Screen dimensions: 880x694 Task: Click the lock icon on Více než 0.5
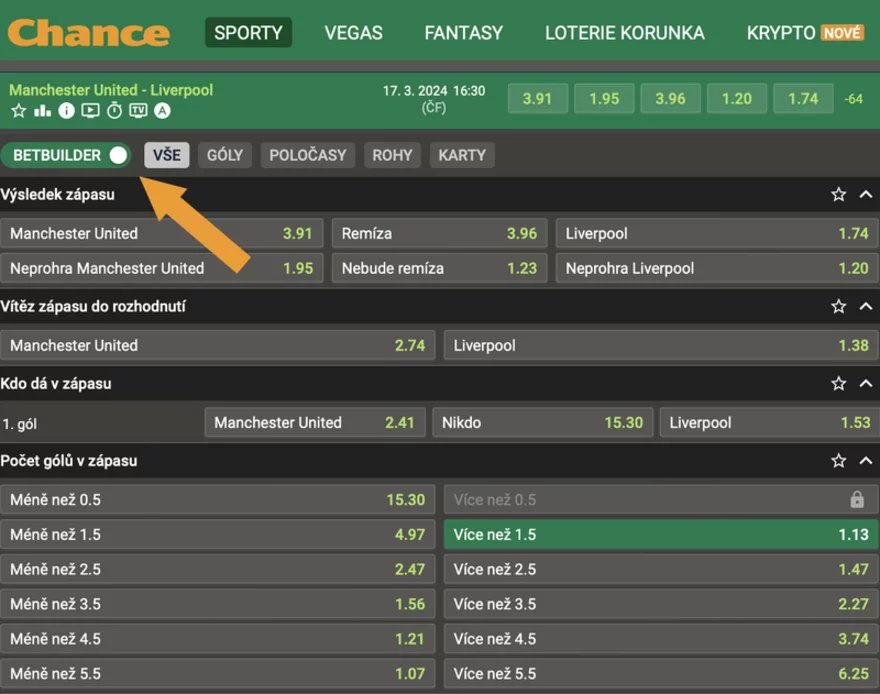[x=856, y=499]
